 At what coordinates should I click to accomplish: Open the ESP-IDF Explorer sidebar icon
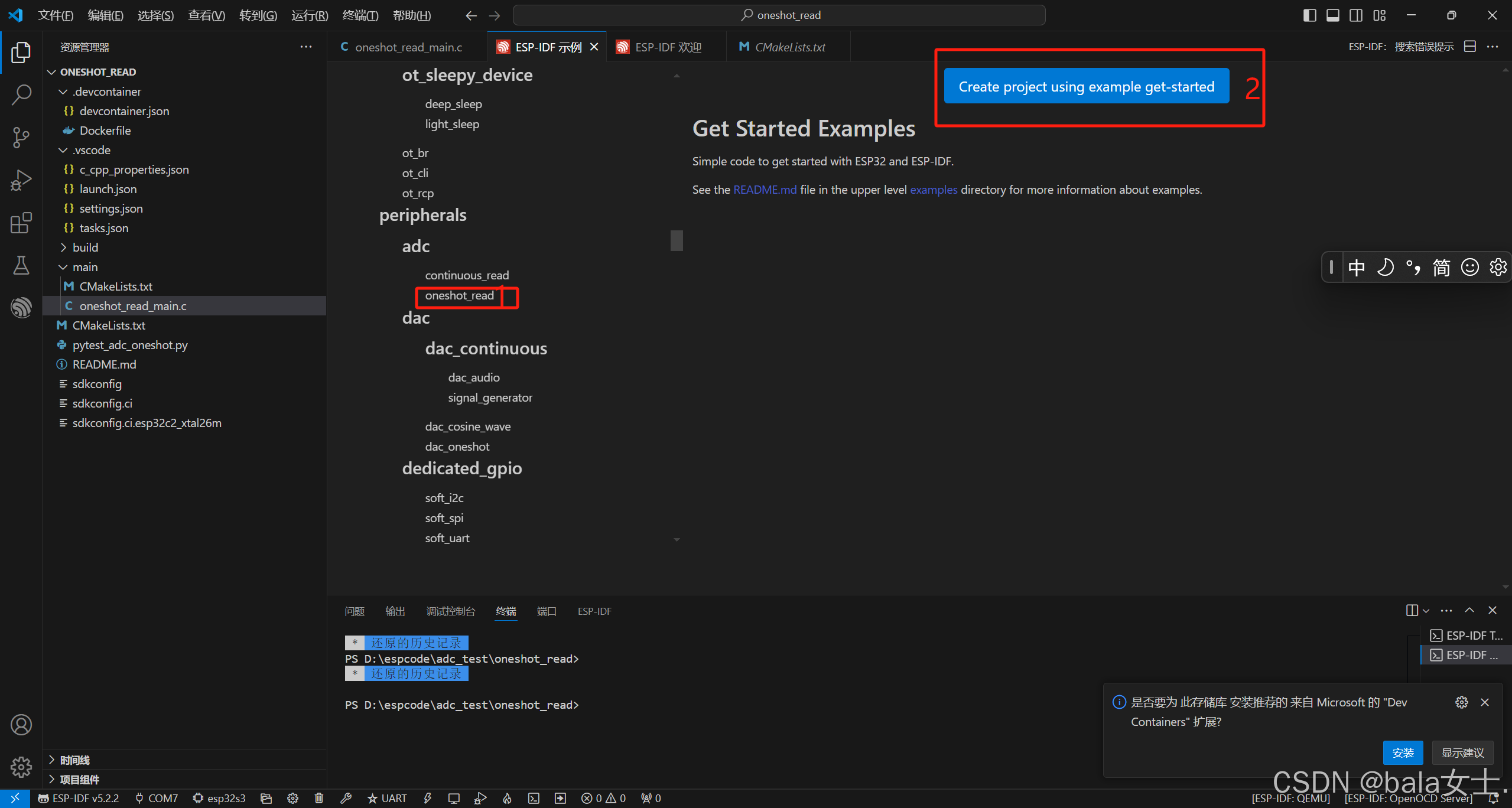(x=21, y=307)
